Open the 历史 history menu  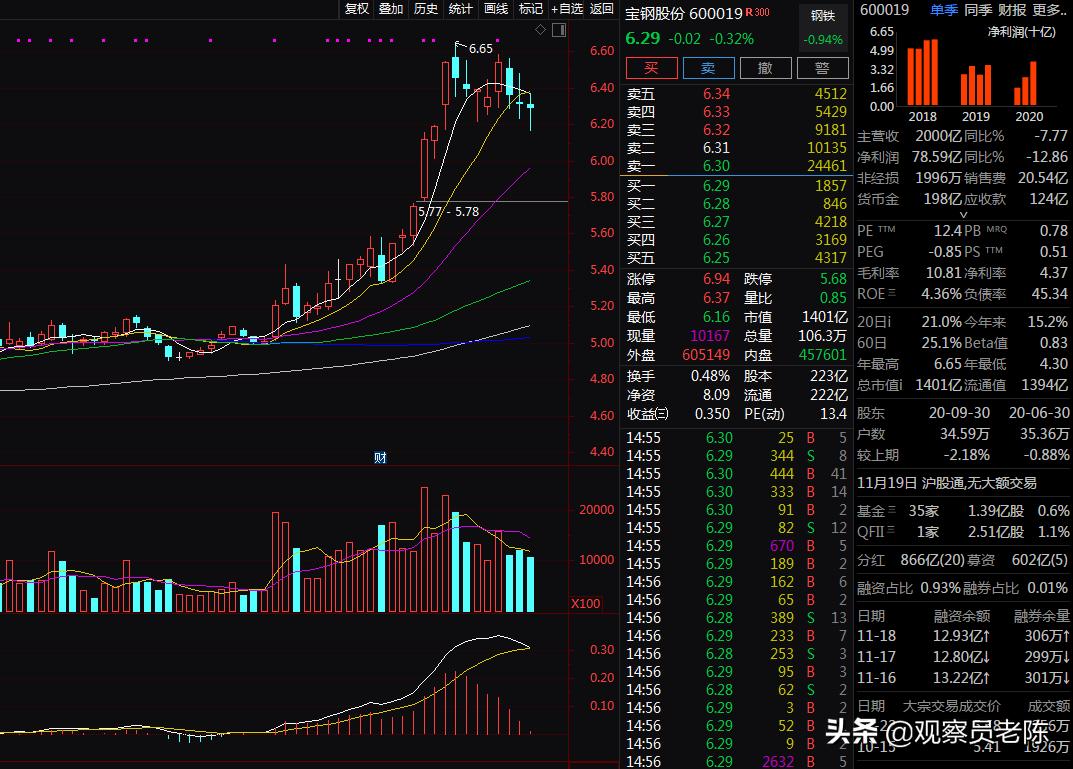coord(426,8)
